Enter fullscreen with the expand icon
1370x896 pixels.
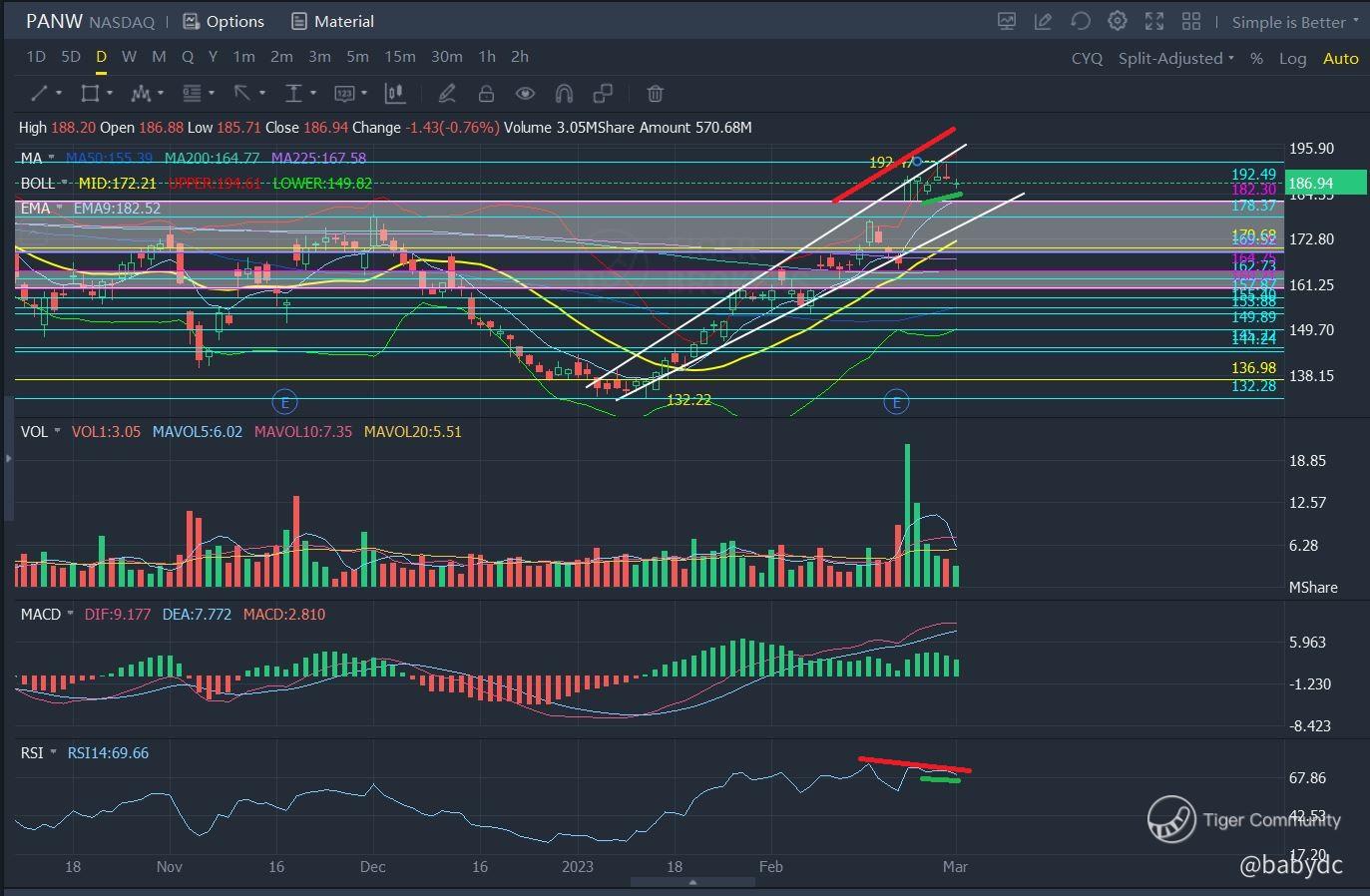tap(1154, 21)
